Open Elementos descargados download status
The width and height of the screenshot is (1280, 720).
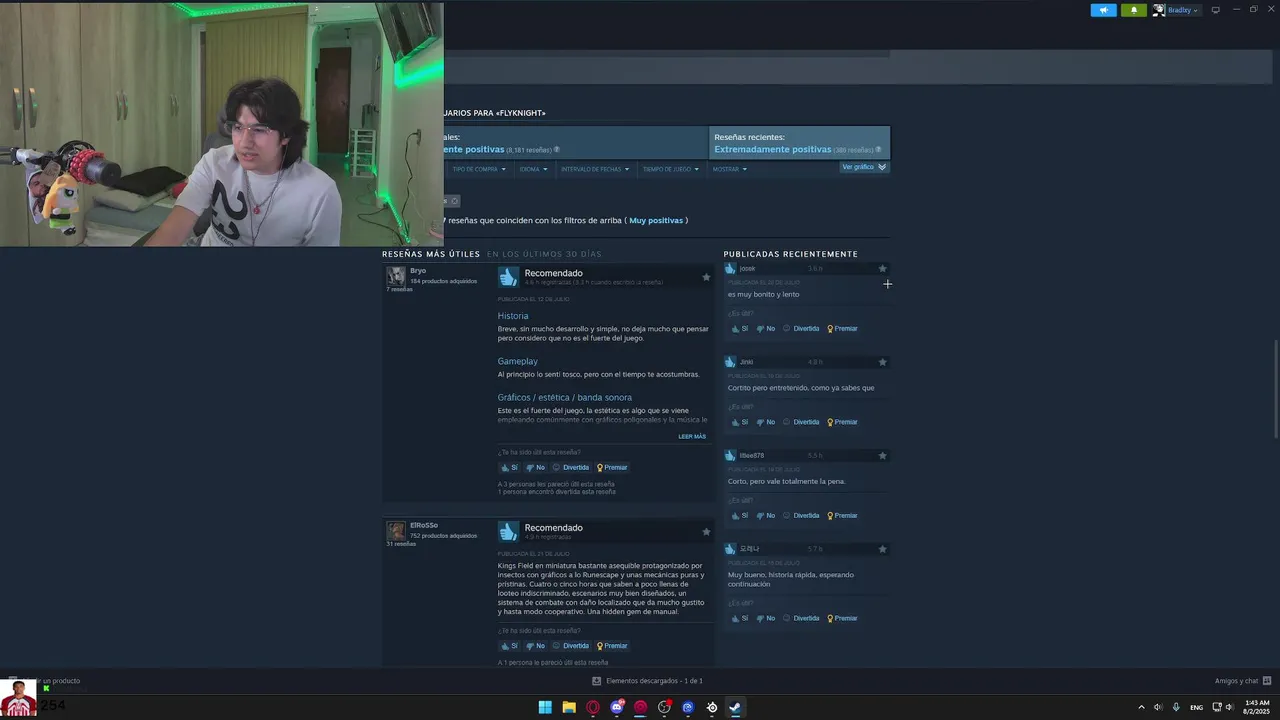[x=647, y=681]
